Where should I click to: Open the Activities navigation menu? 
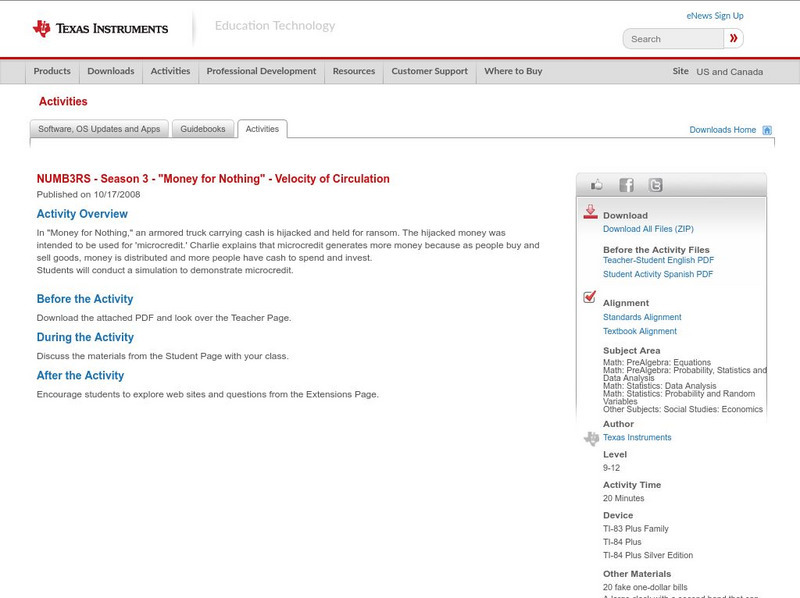[x=170, y=71]
